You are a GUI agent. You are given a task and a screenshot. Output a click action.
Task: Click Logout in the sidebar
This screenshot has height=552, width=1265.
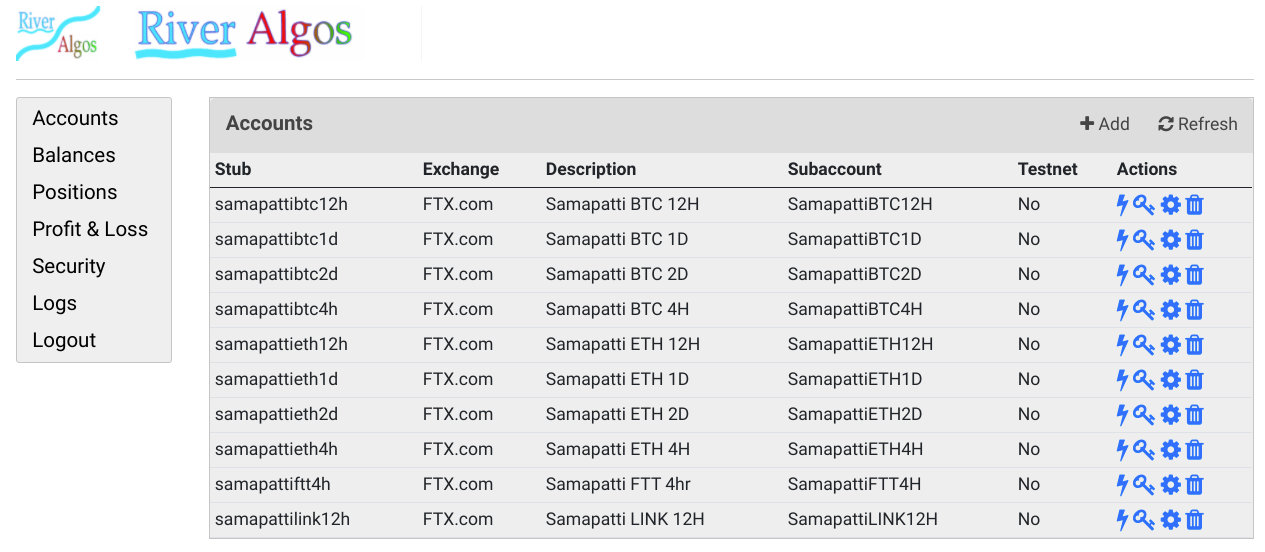[x=64, y=340]
